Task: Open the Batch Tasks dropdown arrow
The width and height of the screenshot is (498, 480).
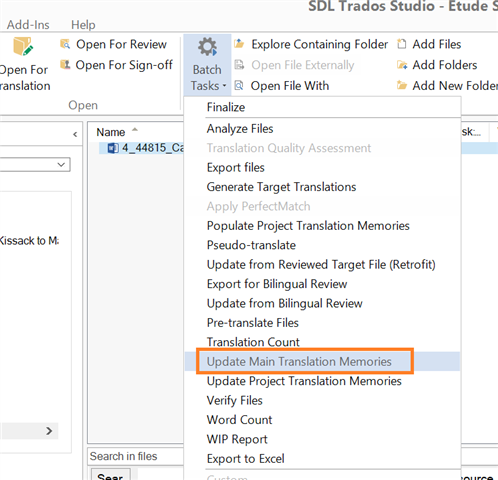Action: pos(225,86)
